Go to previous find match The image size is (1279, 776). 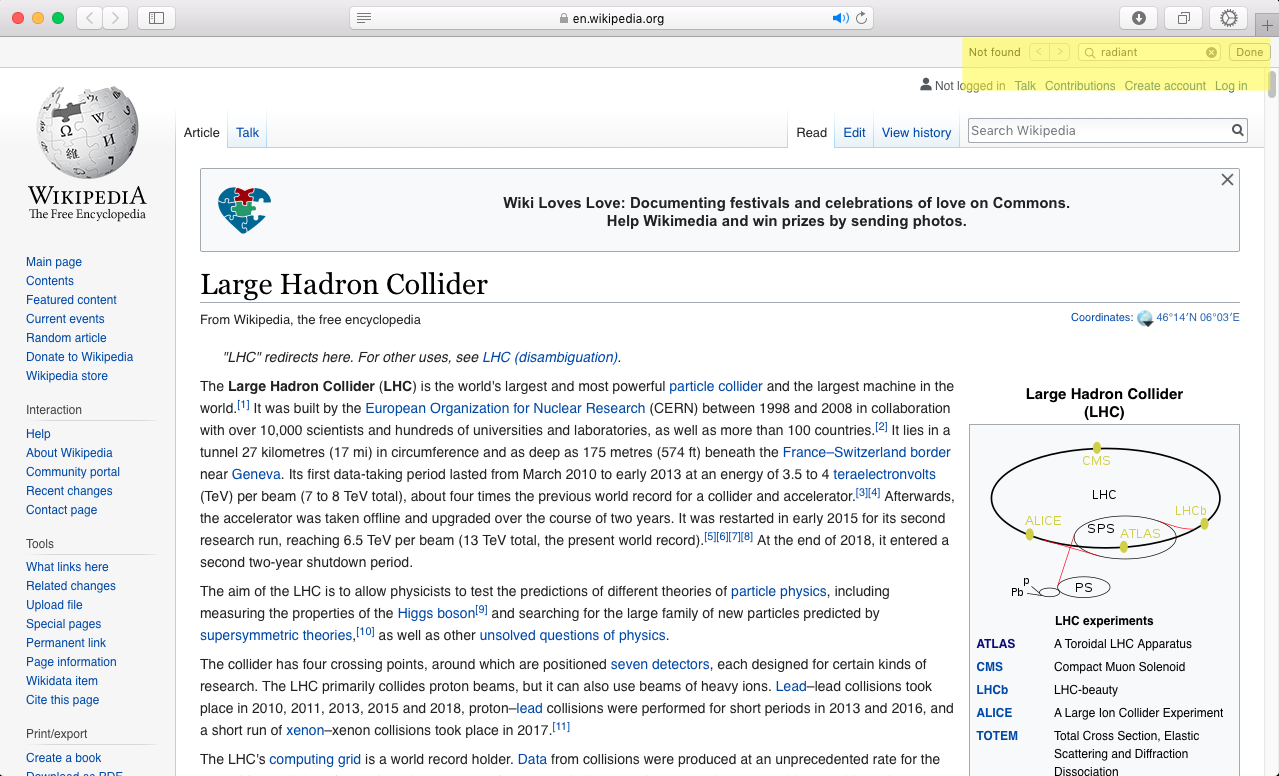tap(1039, 52)
